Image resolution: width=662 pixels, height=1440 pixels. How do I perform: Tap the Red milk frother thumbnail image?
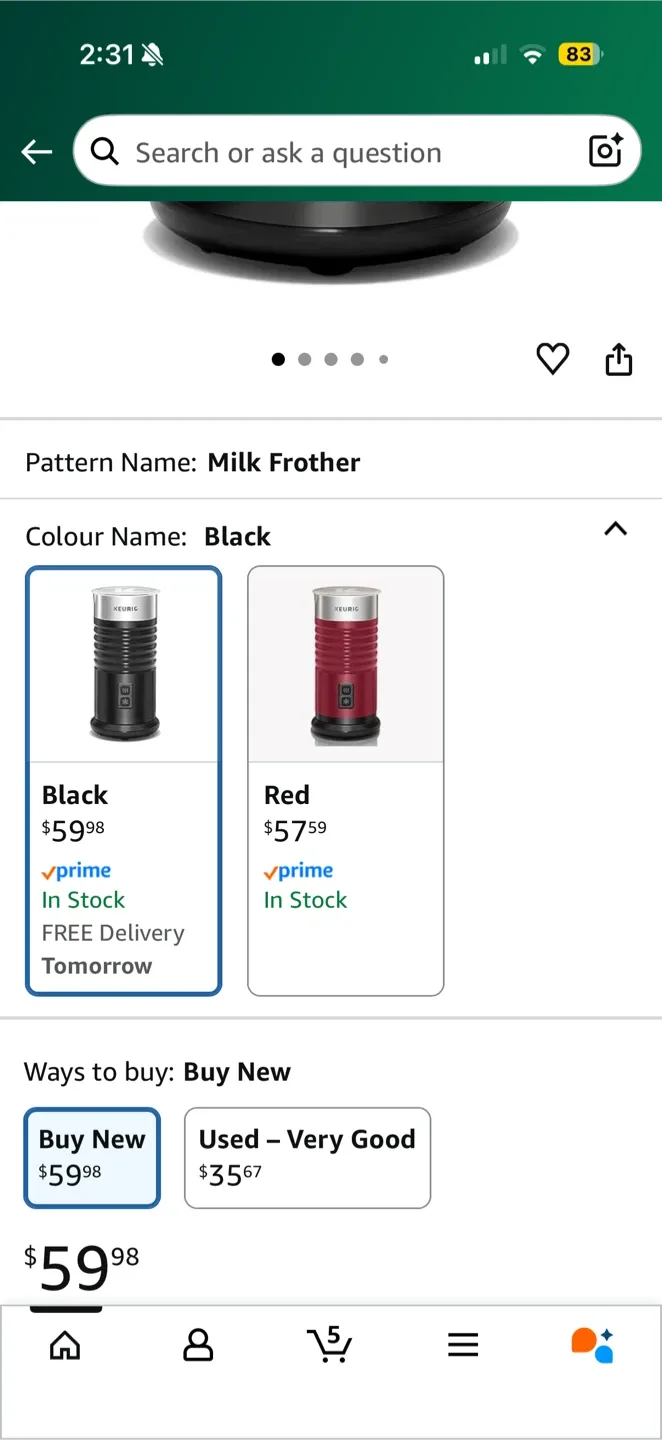pyautogui.click(x=345, y=663)
